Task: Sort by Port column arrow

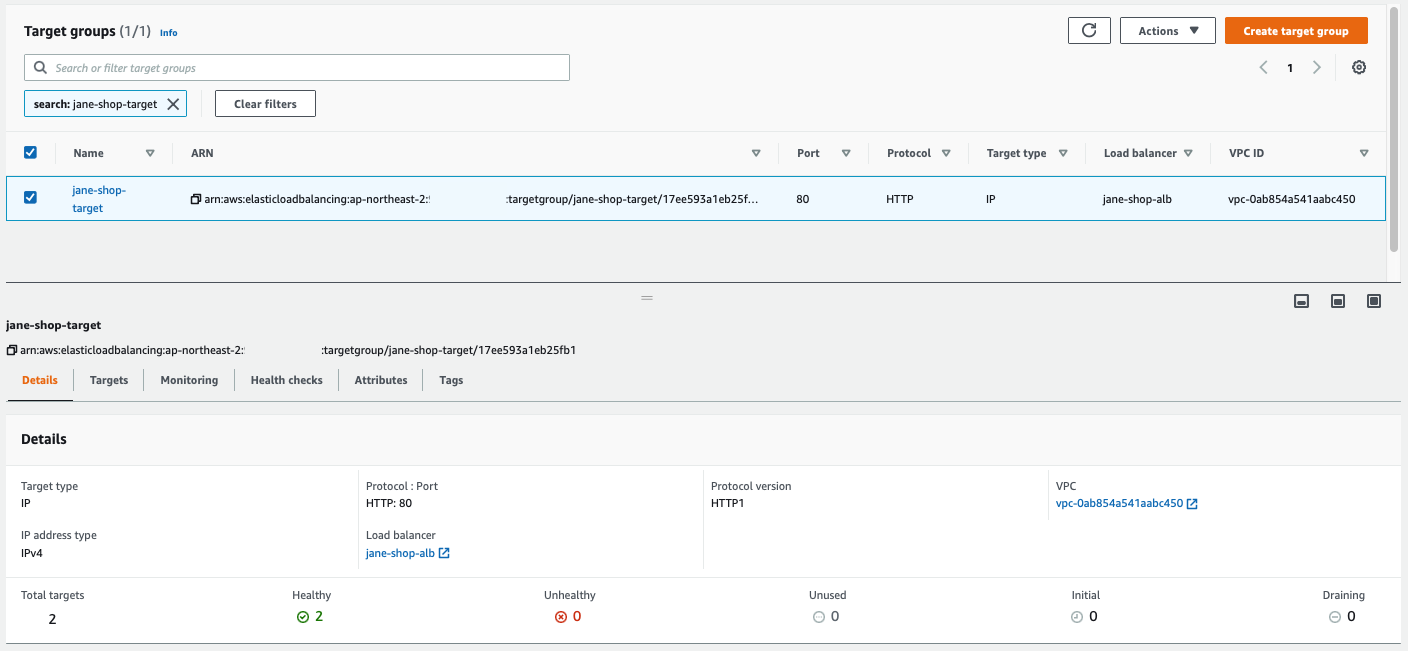Action: 846,153
